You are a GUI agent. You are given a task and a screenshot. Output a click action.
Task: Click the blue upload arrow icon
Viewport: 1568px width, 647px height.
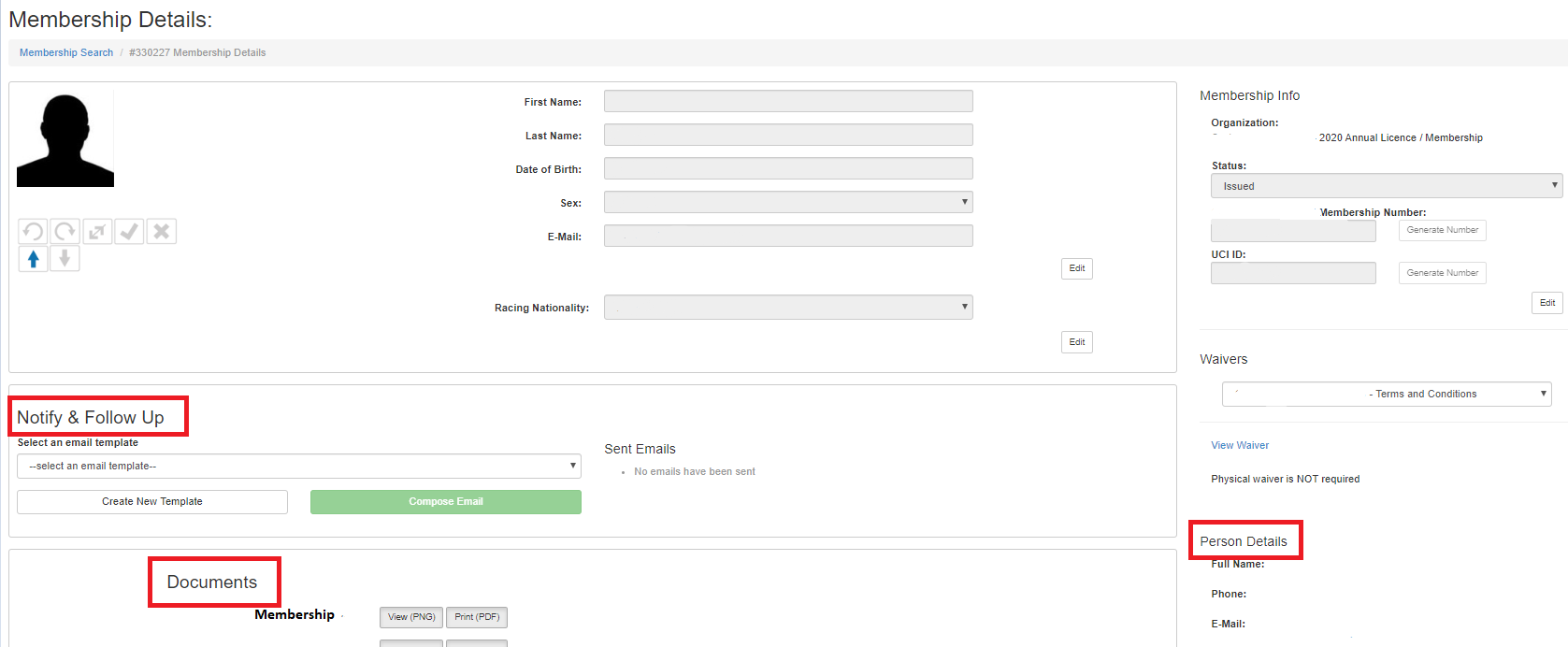point(33,259)
